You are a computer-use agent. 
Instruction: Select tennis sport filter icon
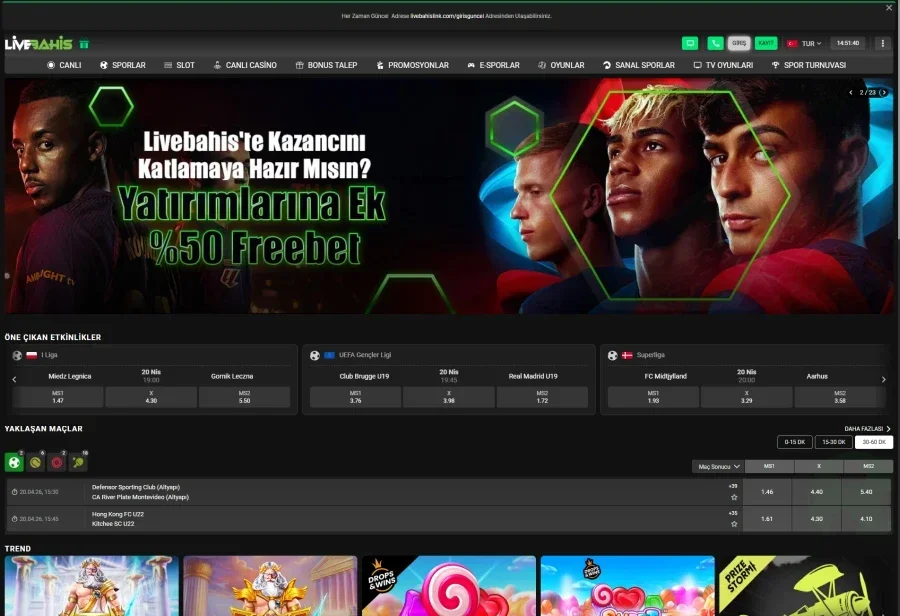pyautogui.click(x=36, y=462)
